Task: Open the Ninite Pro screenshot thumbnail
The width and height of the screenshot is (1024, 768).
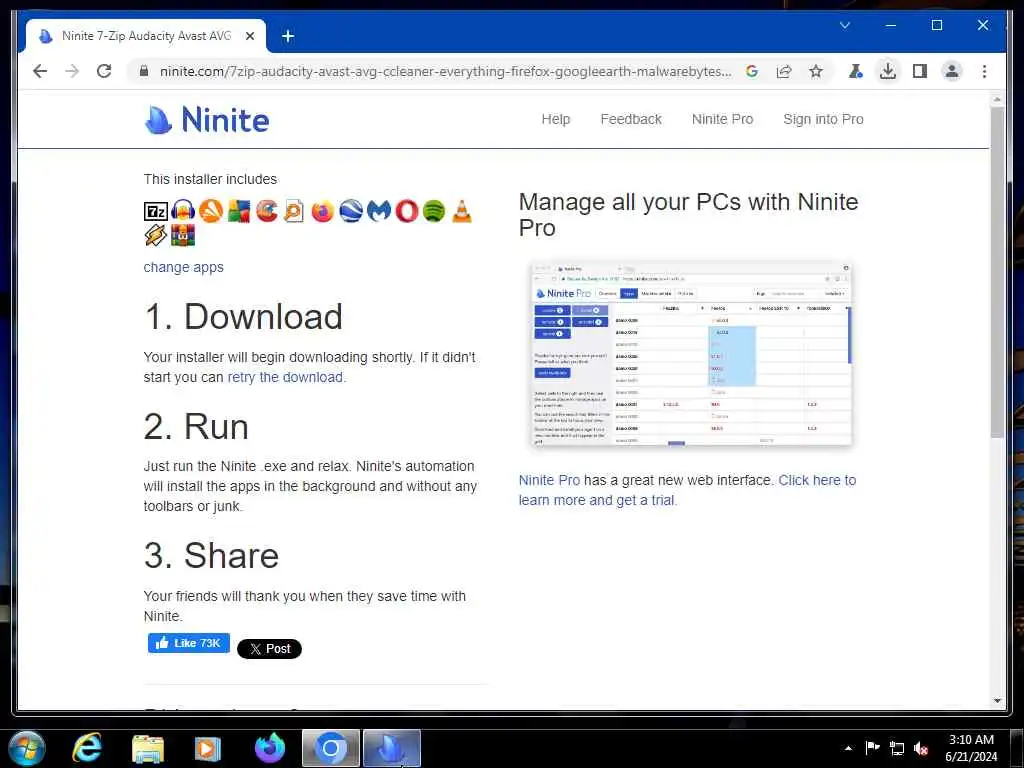Action: point(692,354)
